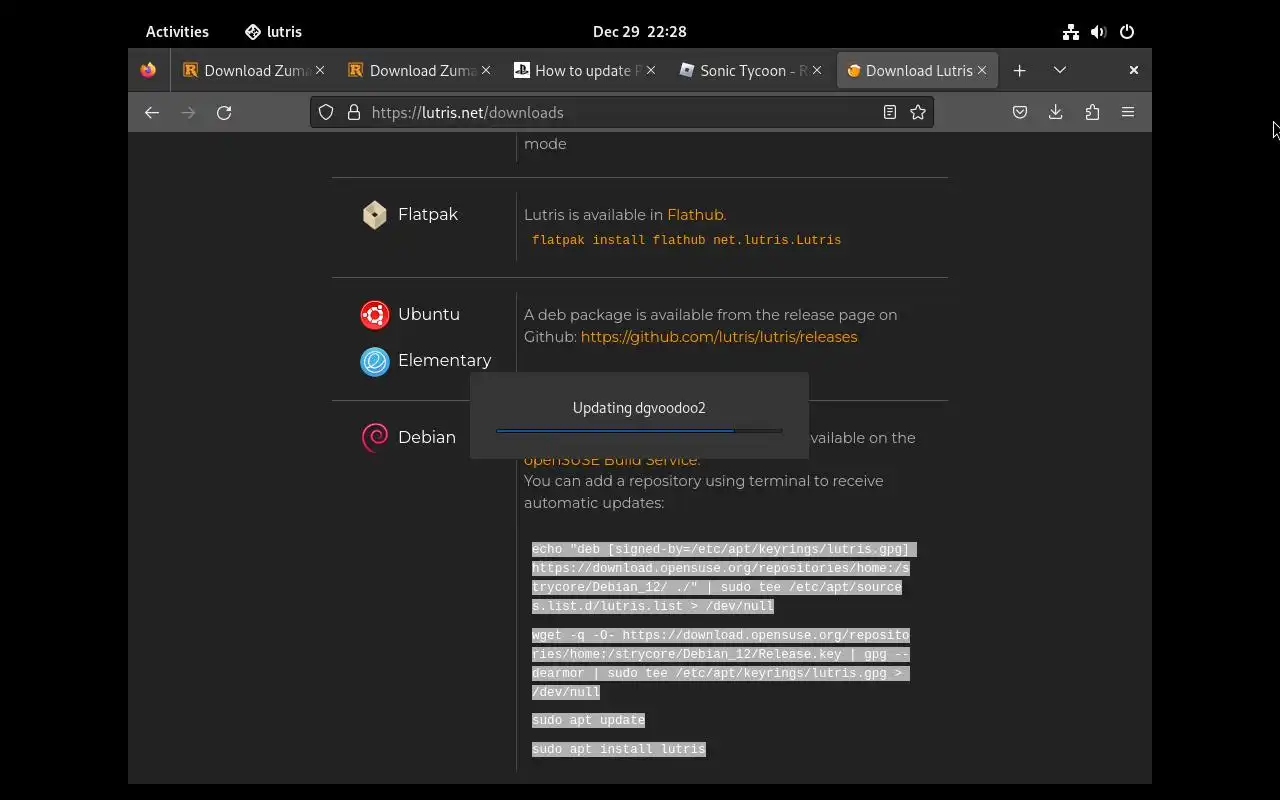The height and width of the screenshot is (800, 1280).
Task: Switch to first Download Zuma tab
Action: click(x=245, y=70)
